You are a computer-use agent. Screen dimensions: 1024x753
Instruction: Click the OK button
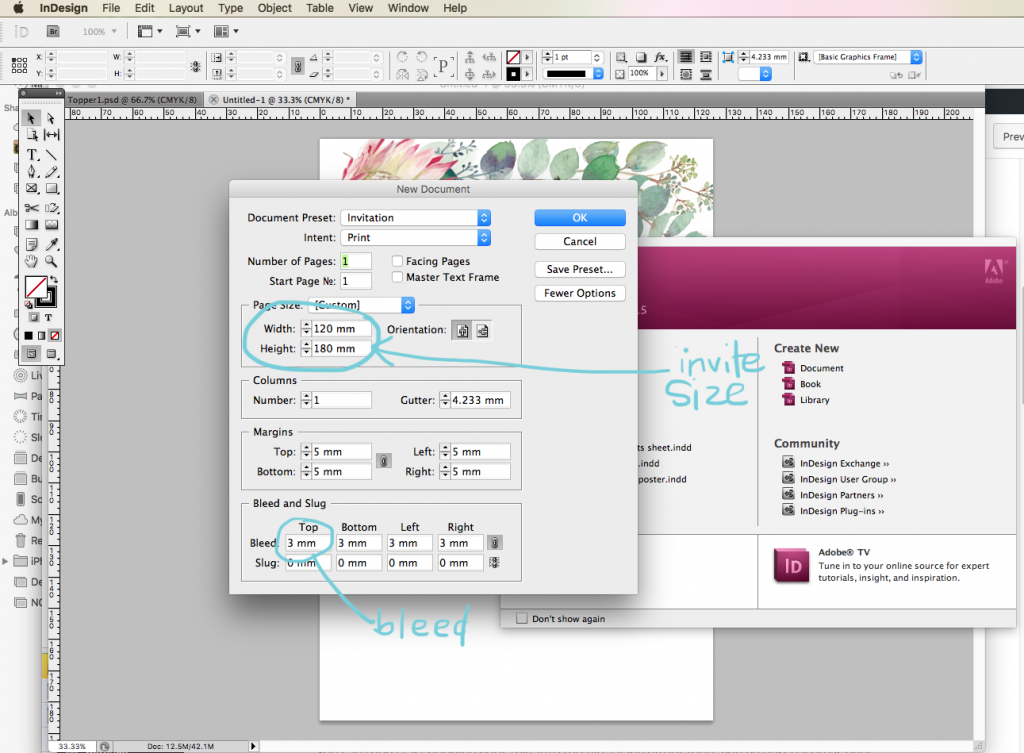(x=580, y=217)
